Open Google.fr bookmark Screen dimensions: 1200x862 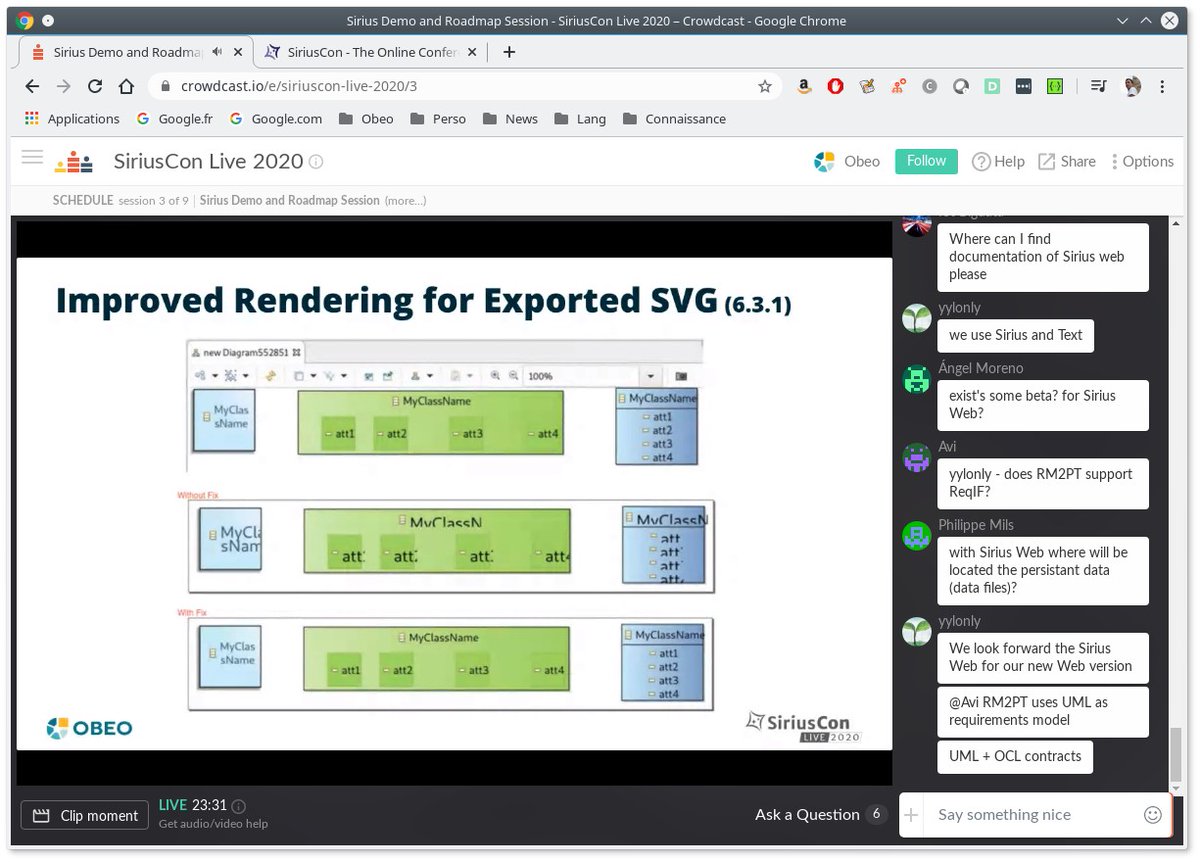coord(175,118)
